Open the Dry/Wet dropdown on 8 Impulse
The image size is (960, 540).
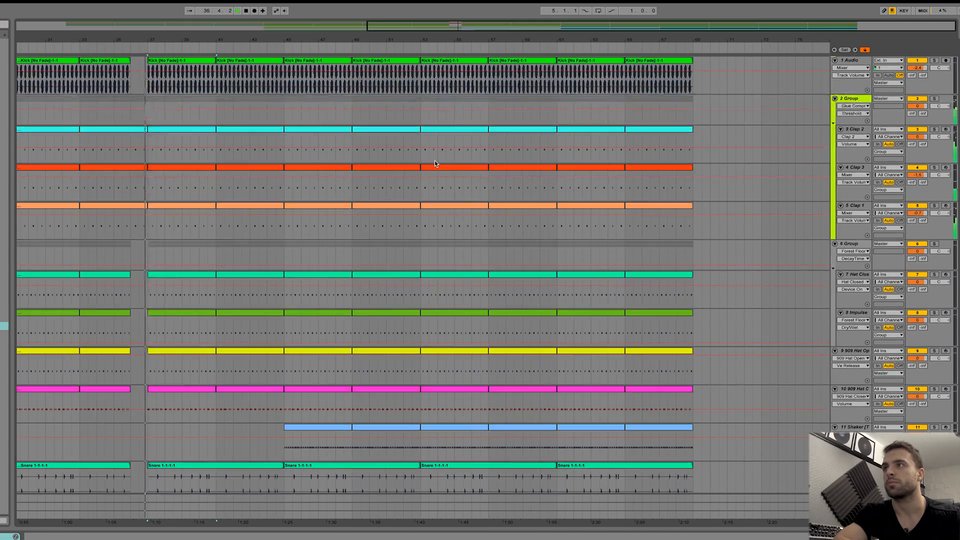tap(853, 328)
